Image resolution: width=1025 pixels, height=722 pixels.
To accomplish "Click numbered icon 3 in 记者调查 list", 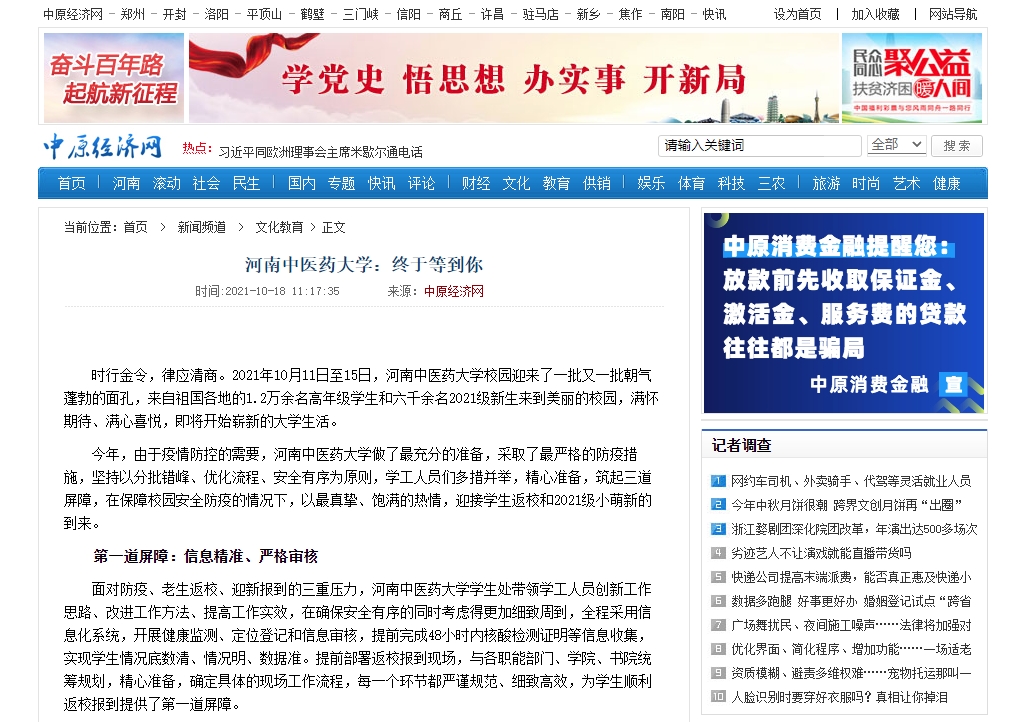I will (x=717, y=529).
